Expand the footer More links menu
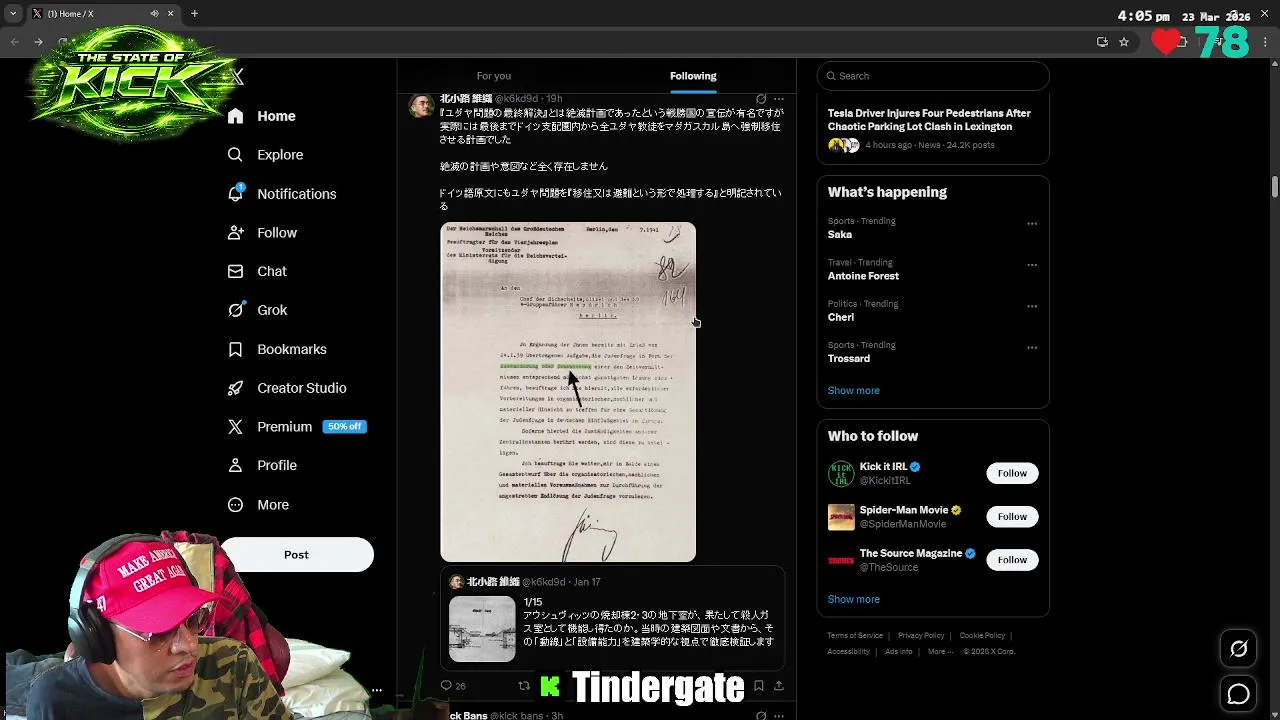1280x720 pixels. [x=940, y=652]
